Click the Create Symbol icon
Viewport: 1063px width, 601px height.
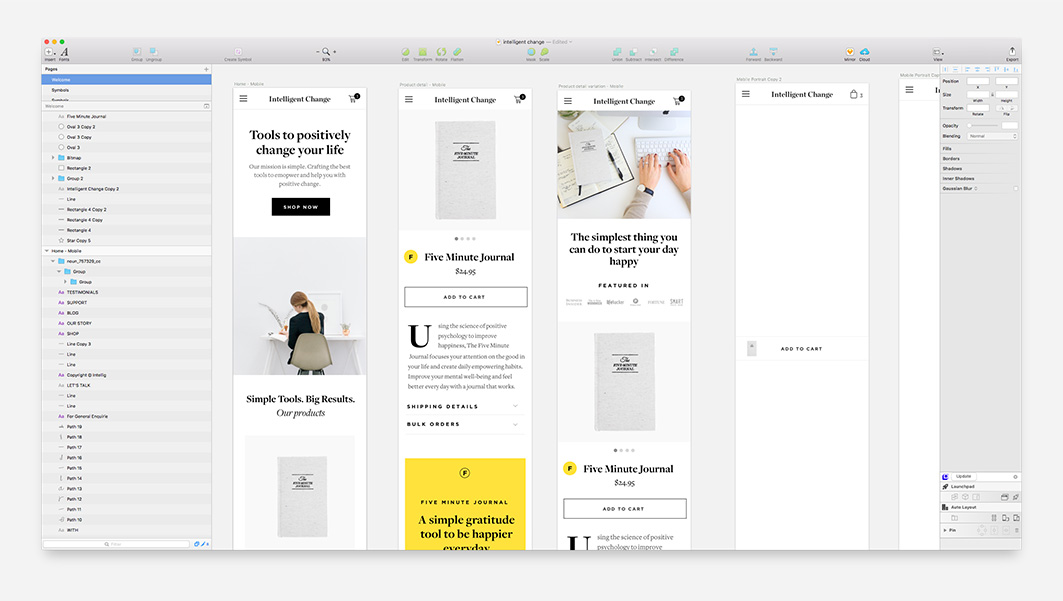[238, 51]
